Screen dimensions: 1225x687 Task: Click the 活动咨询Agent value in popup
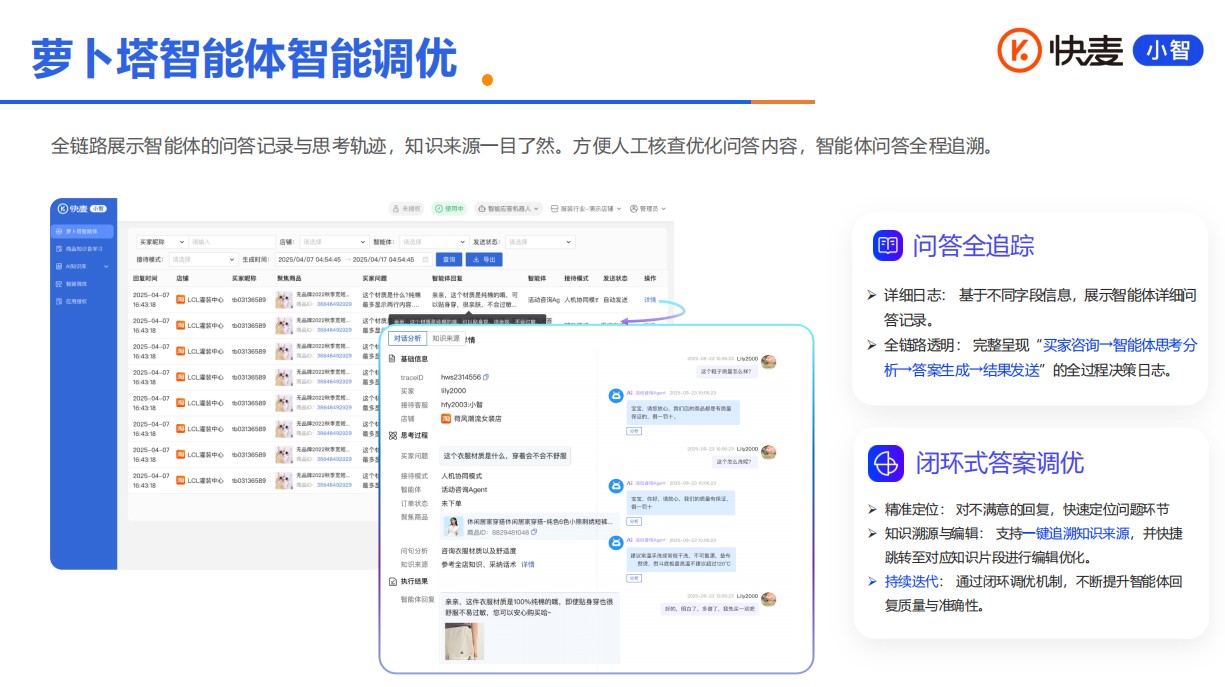465,490
